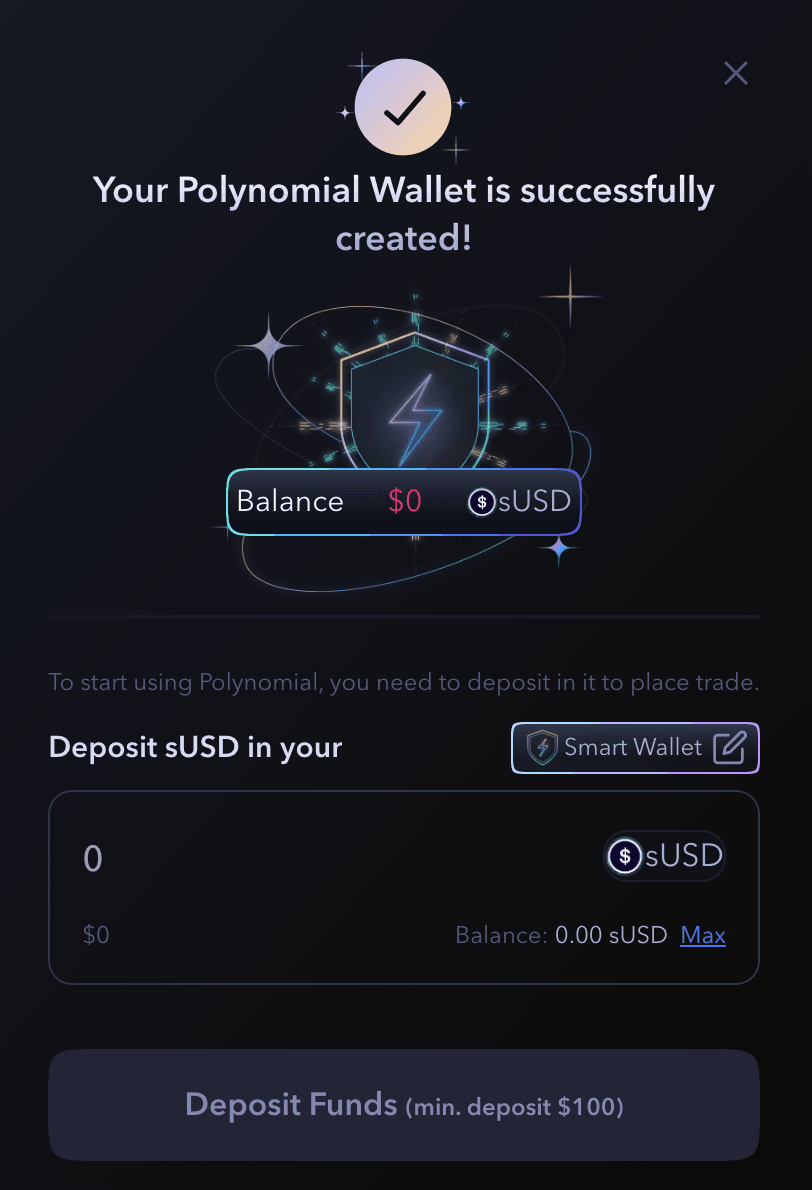The height and width of the screenshot is (1190, 812).
Task: Click the dollar coin icon in the deposit token chip
Action: click(625, 857)
